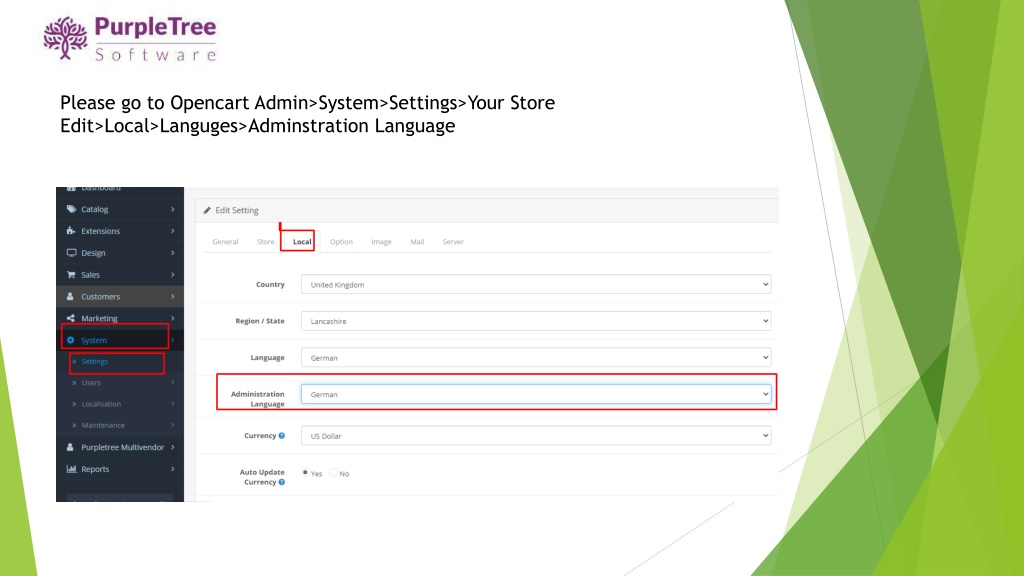Expand the Design menu chevron
Viewport: 1024px width, 576px height.
pos(173,253)
